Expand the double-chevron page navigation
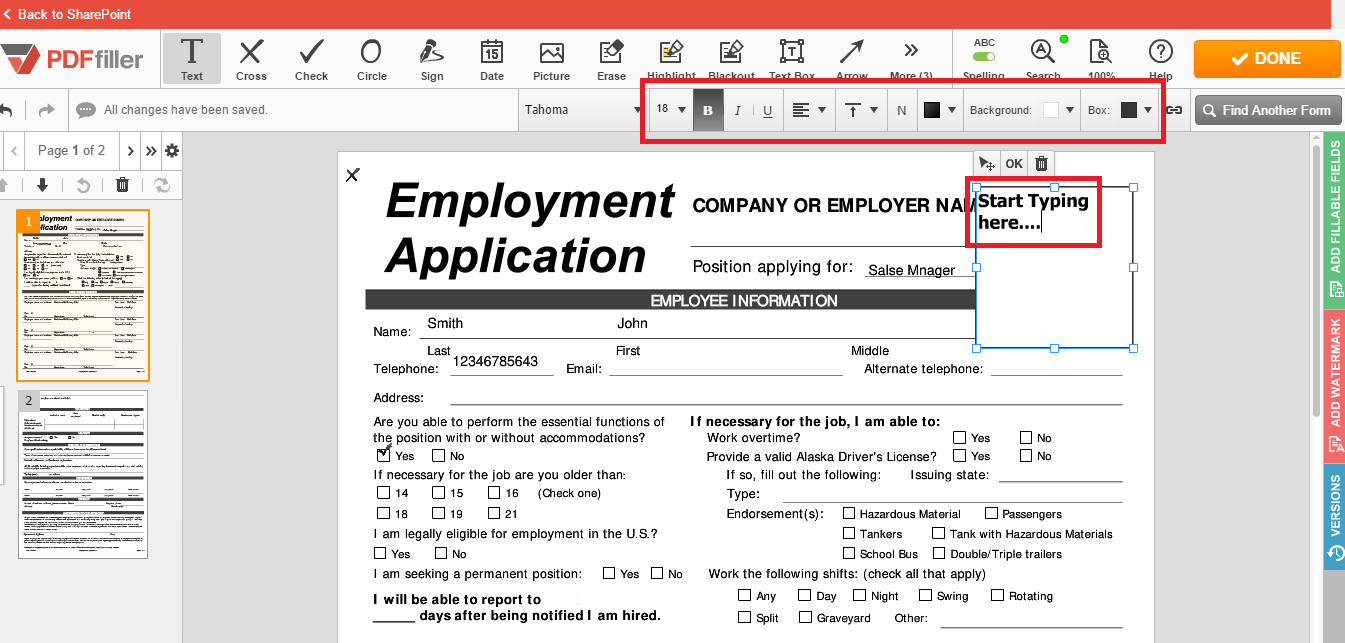 click(x=151, y=151)
